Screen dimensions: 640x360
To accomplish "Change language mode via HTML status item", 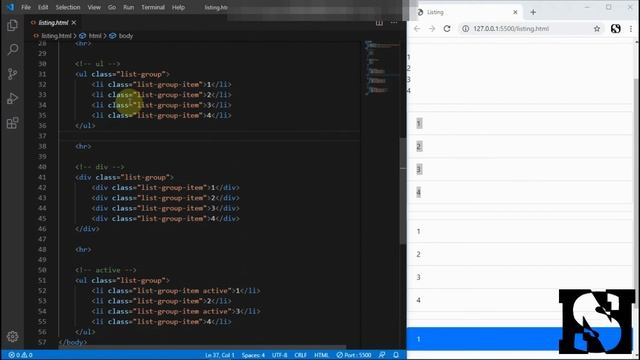I will pyautogui.click(x=321, y=355).
